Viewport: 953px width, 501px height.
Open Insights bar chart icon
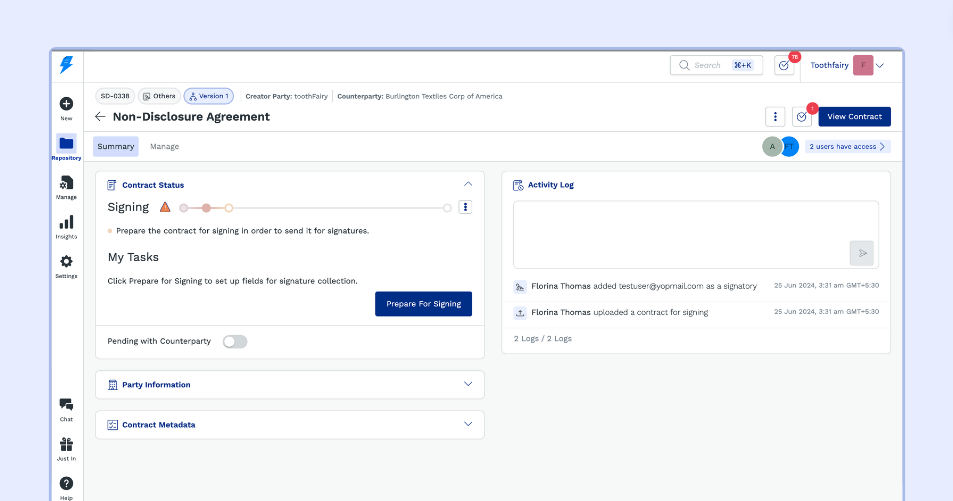tap(66, 222)
